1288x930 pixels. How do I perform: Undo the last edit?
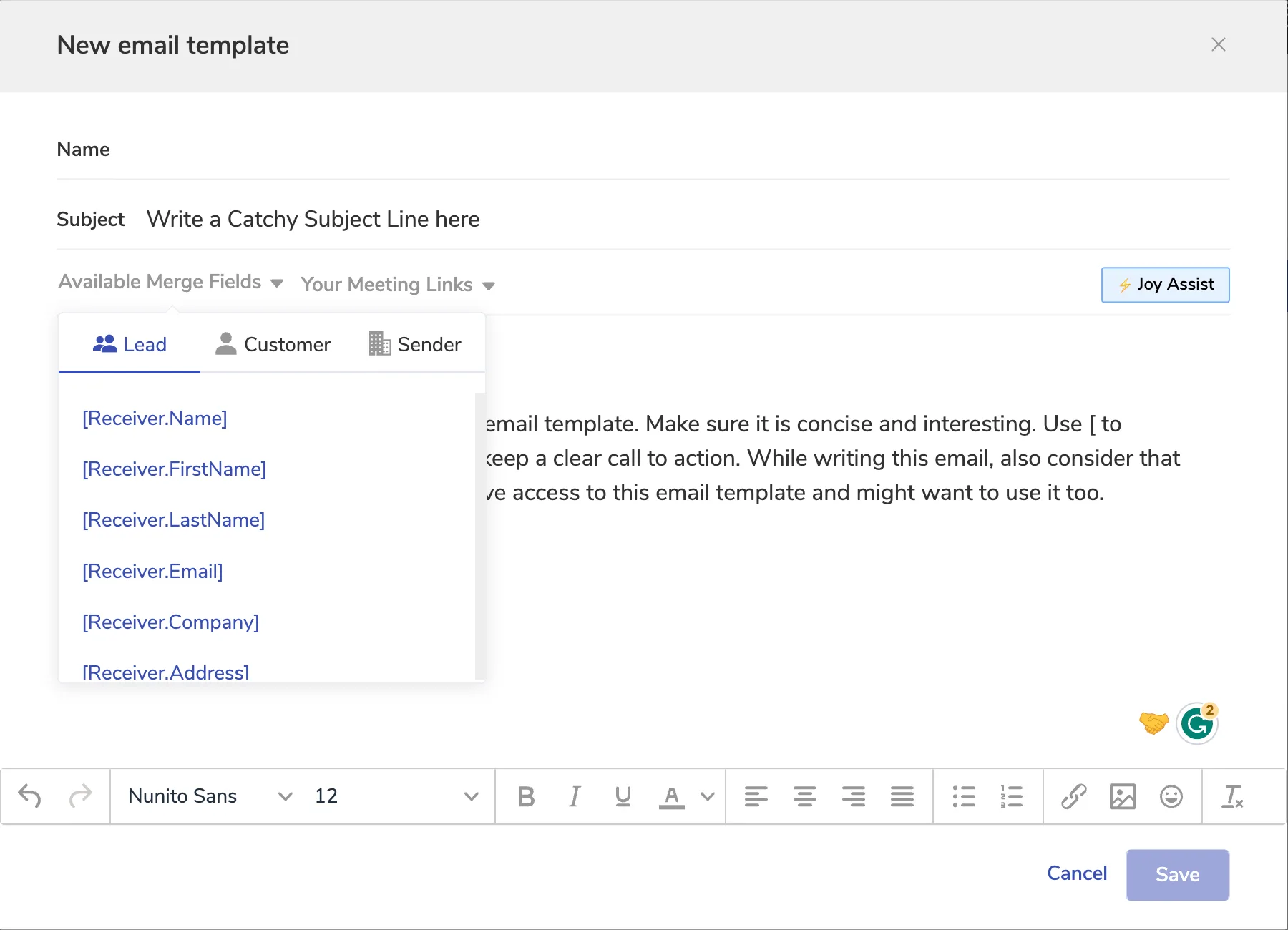29,796
